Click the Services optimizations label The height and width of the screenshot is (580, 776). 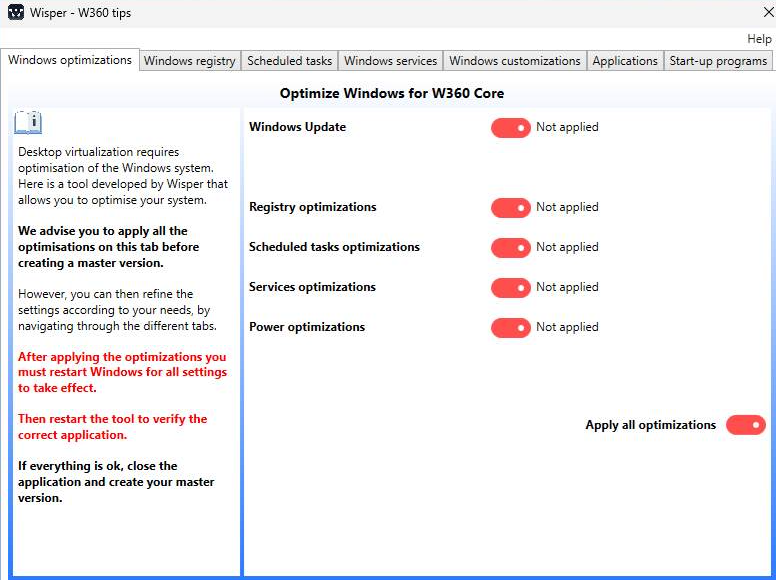[312, 287]
